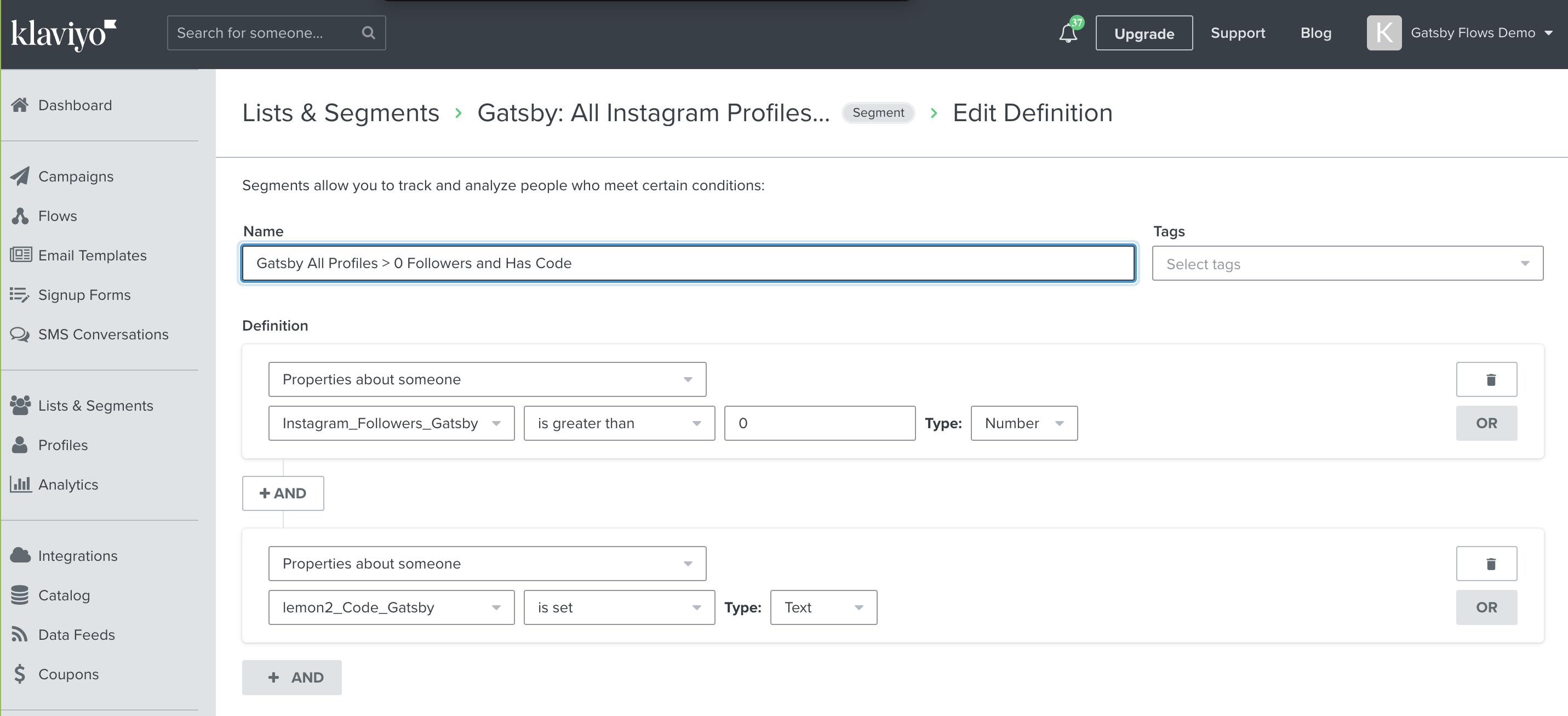Open second Properties about someone dropdown
The width and height of the screenshot is (1568, 716).
487,564
